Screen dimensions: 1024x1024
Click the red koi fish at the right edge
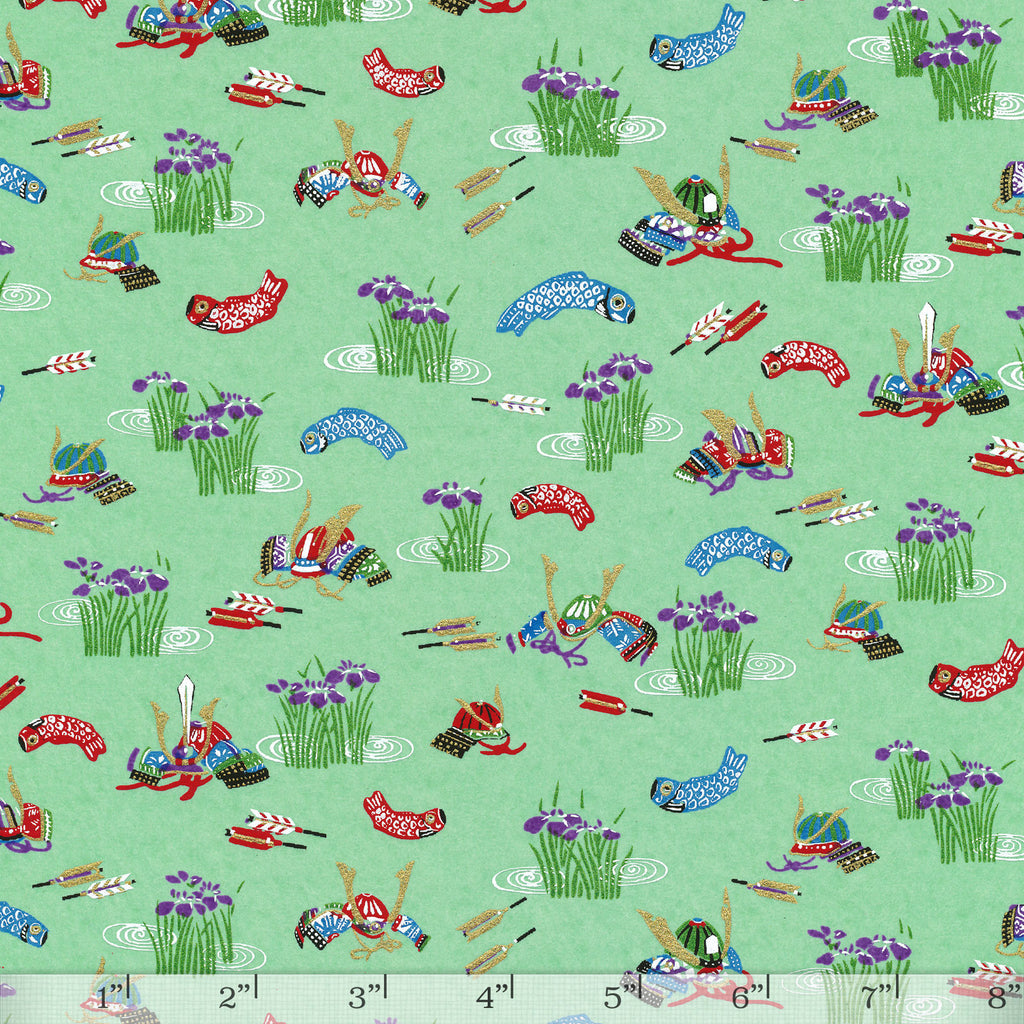pos(975,675)
